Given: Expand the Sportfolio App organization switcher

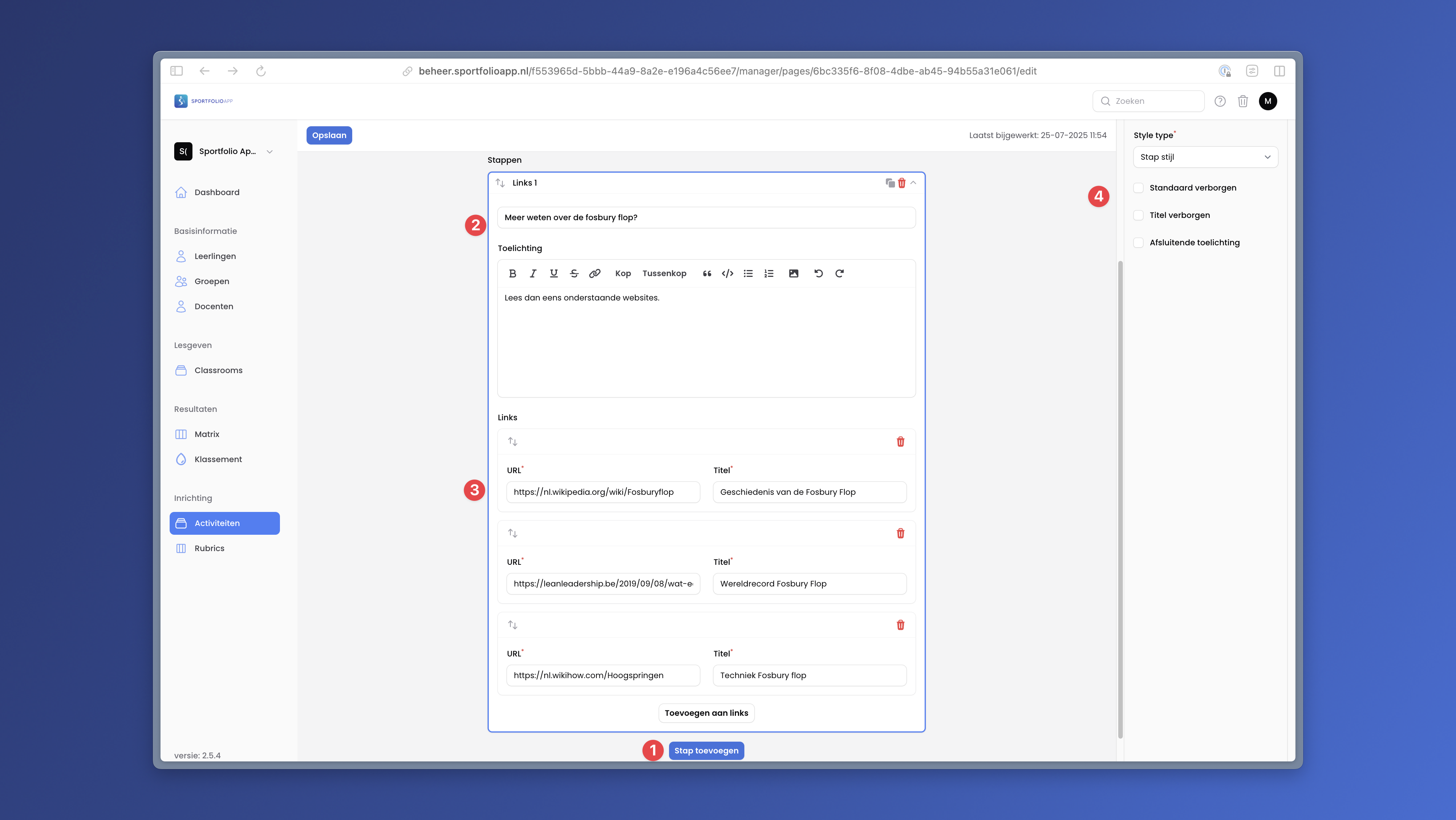Looking at the screenshot, I should point(224,151).
